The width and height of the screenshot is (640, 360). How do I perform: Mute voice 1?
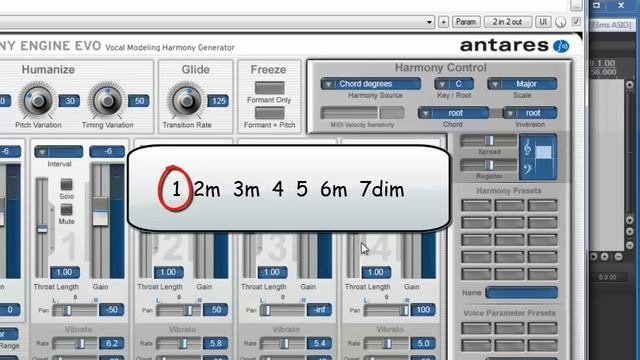pos(67,209)
